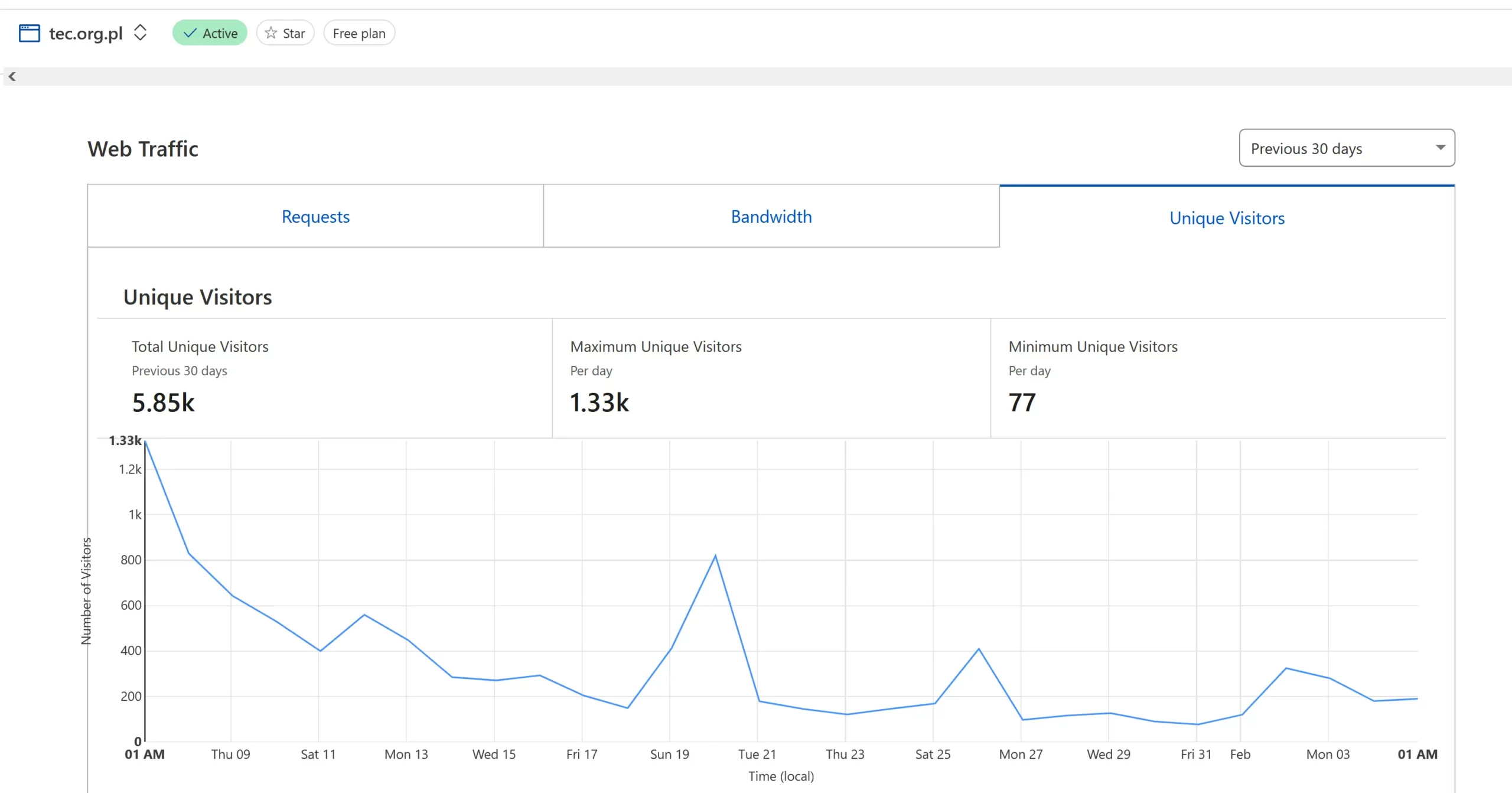The width and height of the screenshot is (1512, 793).
Task: Expand the tec.org.pl domain switcher chevrons
Action: 140,32
